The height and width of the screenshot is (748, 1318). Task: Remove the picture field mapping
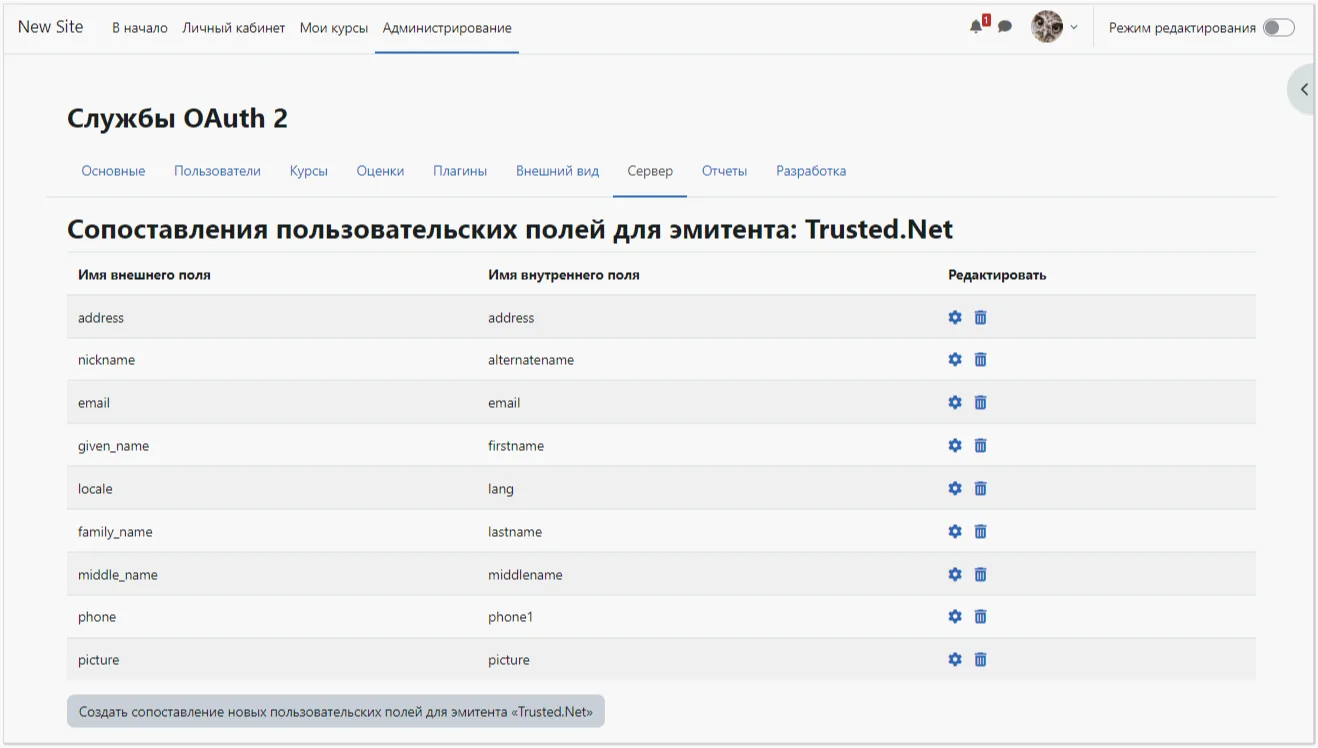pos(980,659)
